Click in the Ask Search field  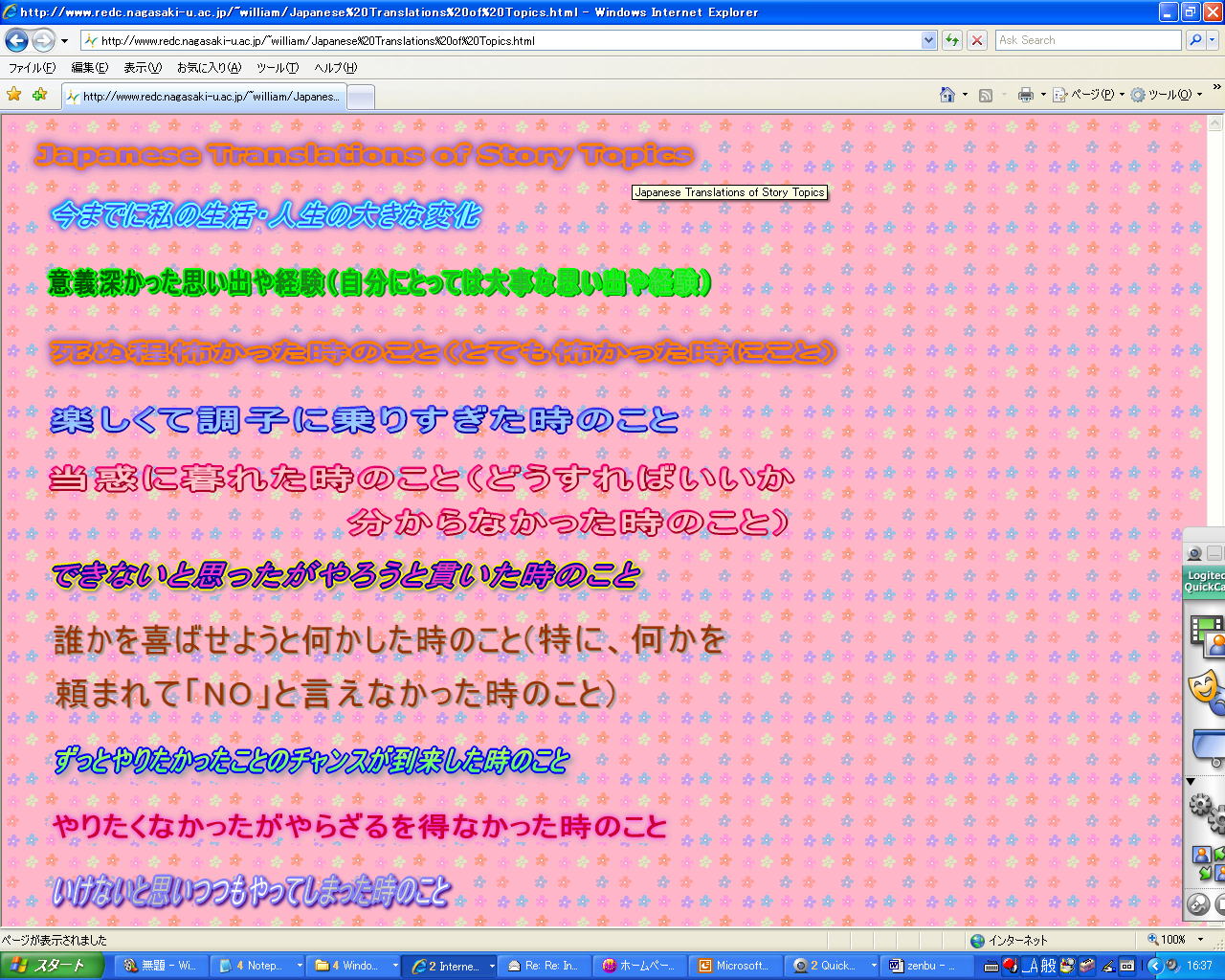(x=1087, y=40)
